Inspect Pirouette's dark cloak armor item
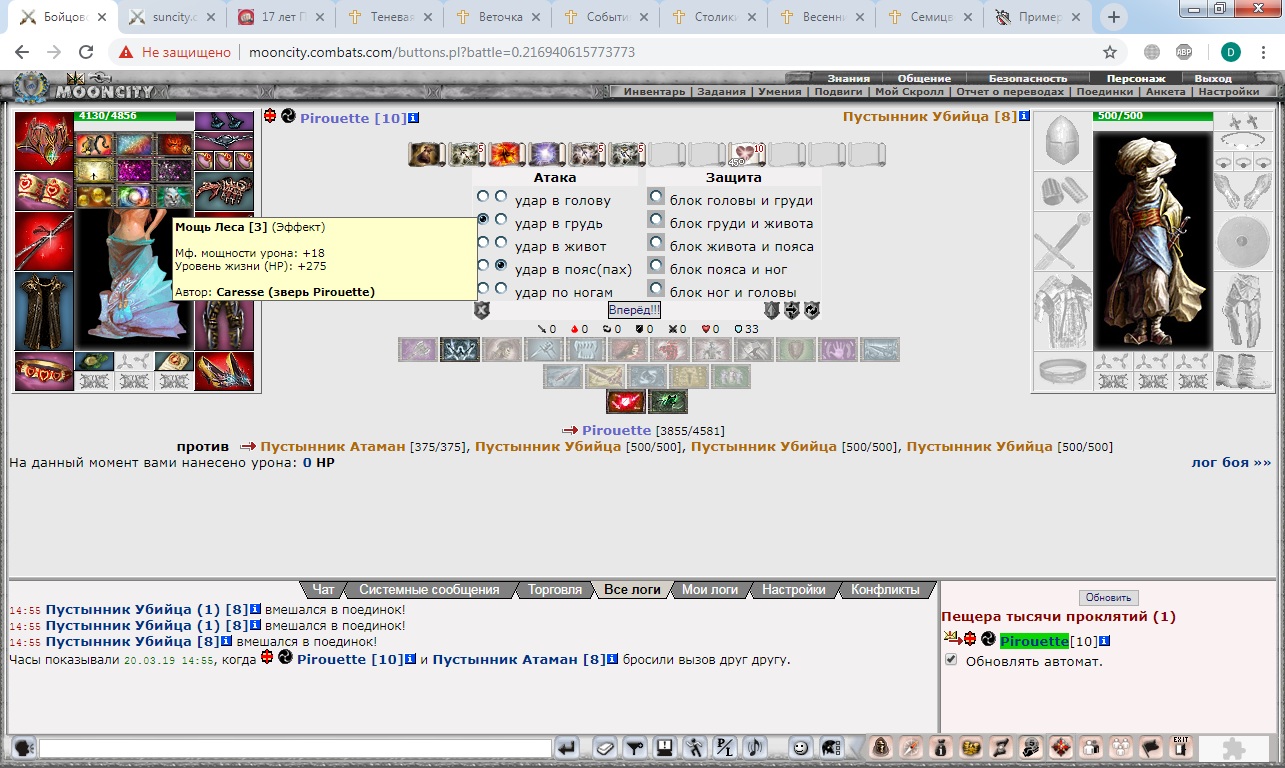1285x768 pixels. coord(44,311)
